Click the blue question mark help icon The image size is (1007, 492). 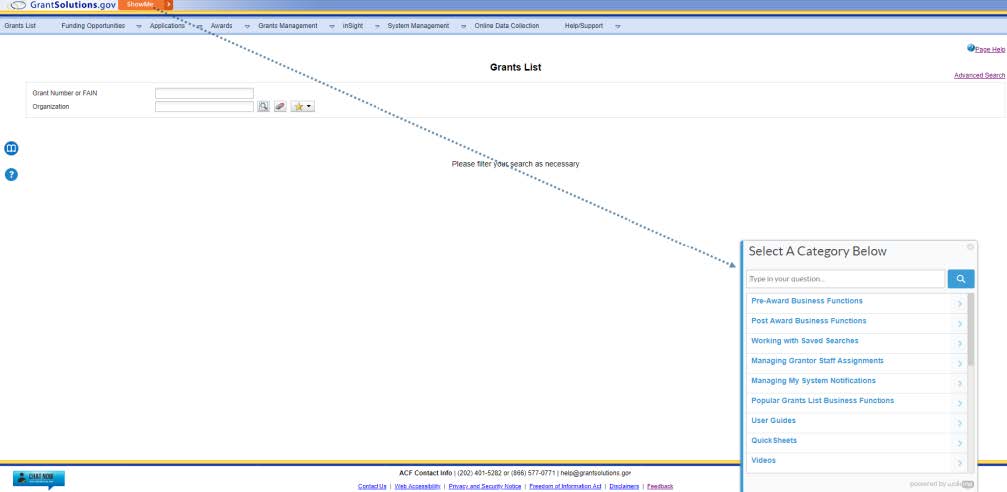tap(12, 174)
